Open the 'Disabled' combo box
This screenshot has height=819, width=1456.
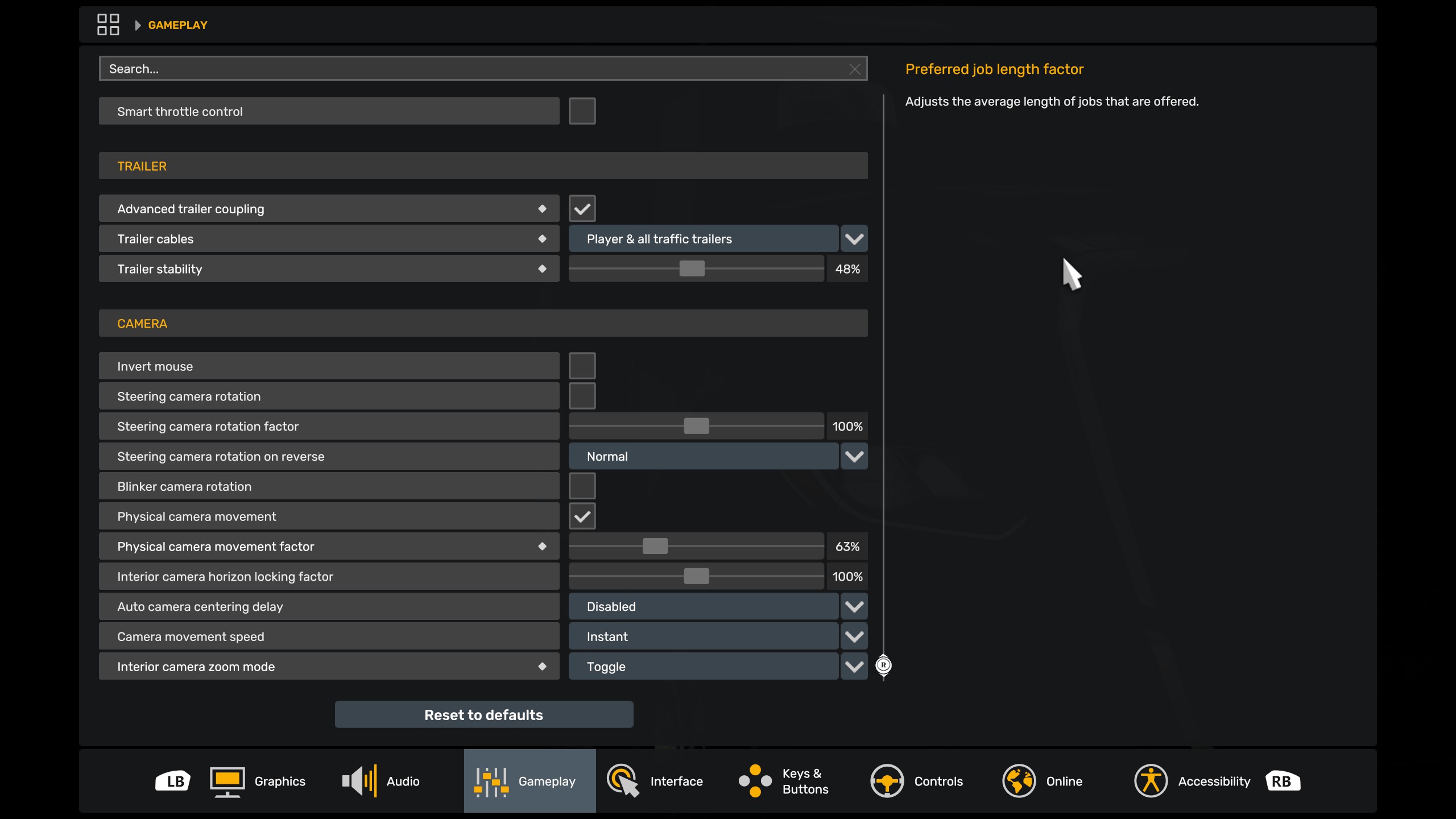704,606
